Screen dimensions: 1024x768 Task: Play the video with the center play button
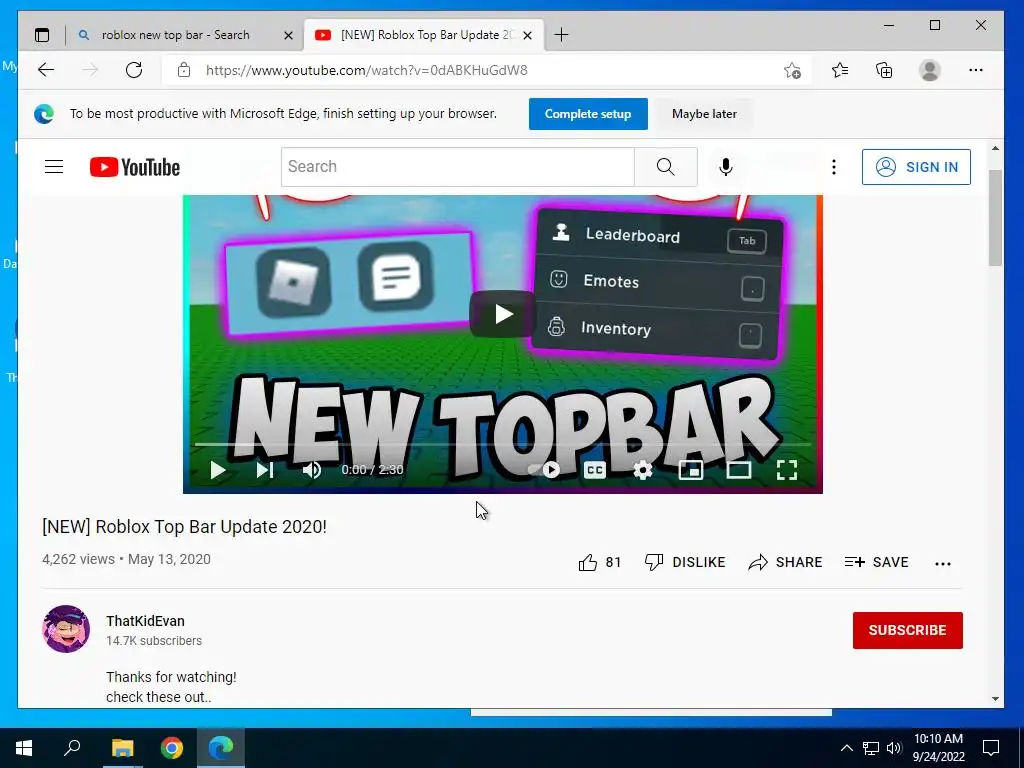pos(503,314)
